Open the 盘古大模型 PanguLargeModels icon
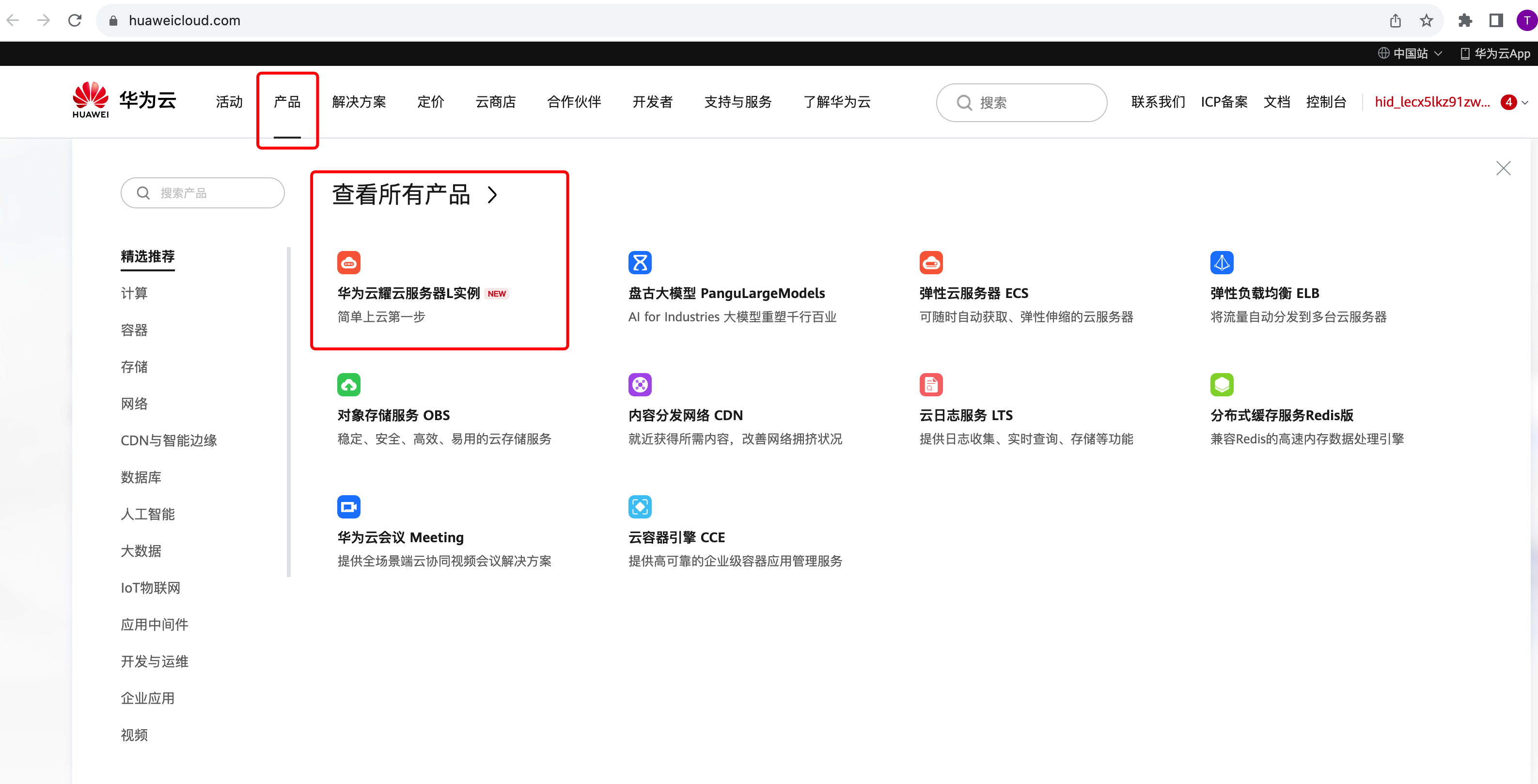The image size is (1538, 784). tap(640, 263)
